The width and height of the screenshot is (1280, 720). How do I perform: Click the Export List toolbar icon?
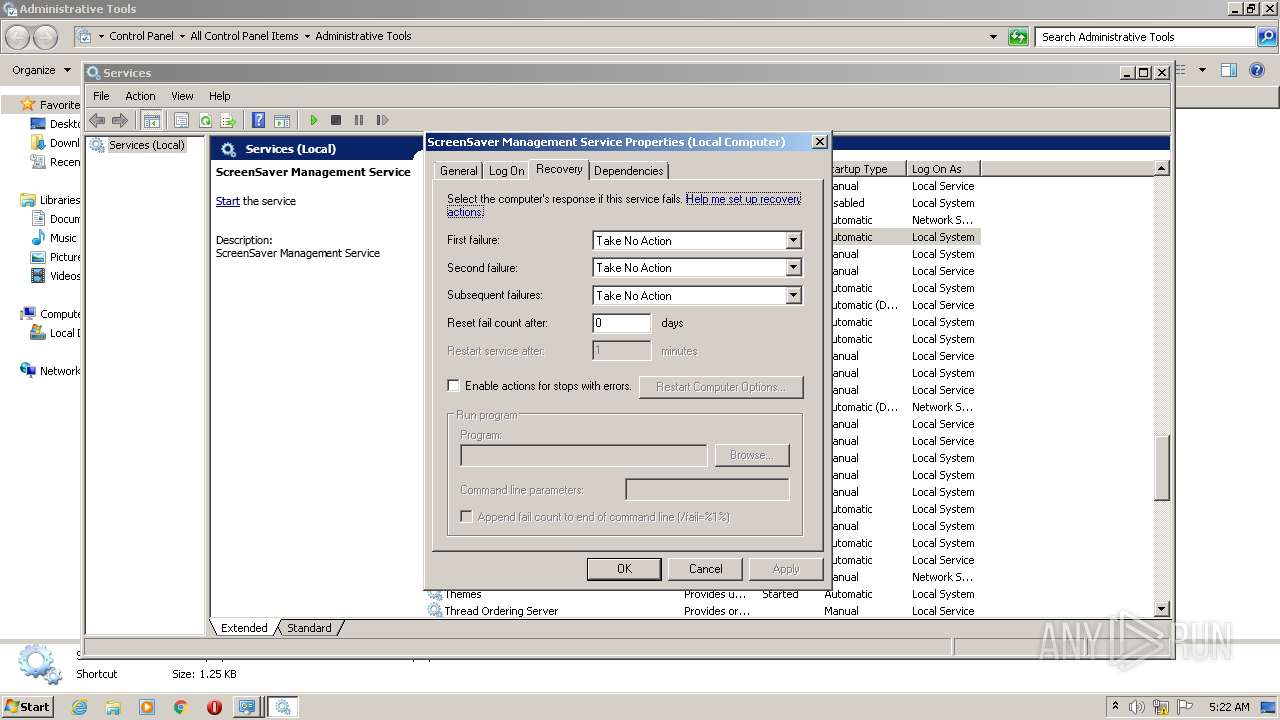(x=228, y=120)
